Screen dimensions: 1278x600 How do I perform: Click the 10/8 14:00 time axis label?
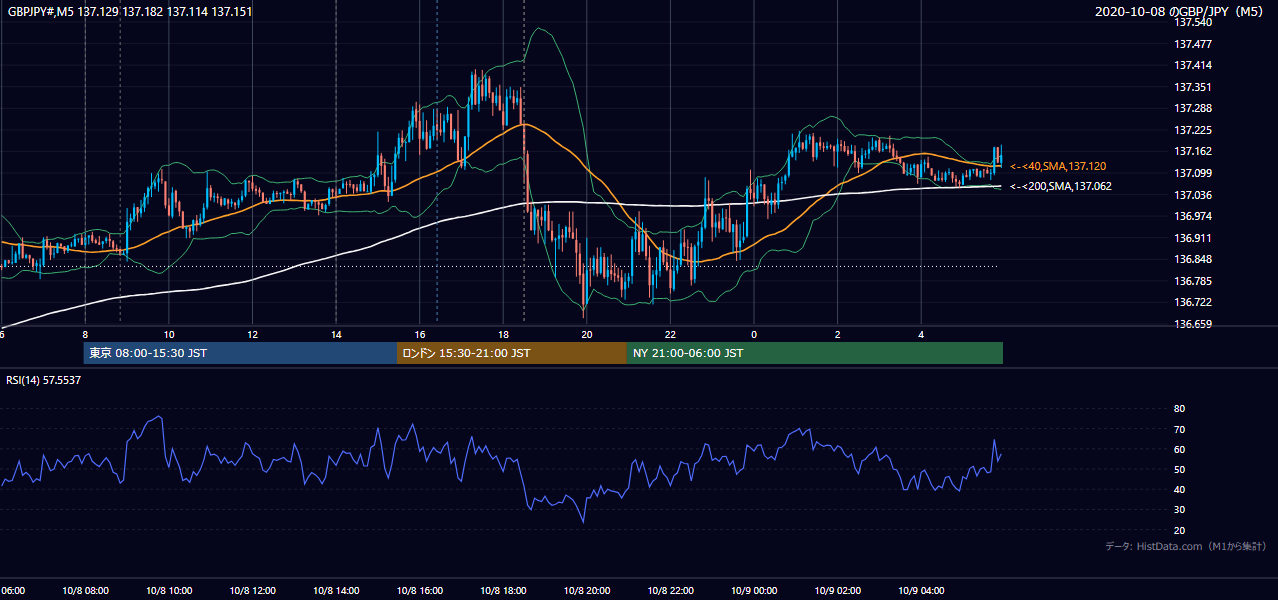pyautogui.click(x=336, y=591)
